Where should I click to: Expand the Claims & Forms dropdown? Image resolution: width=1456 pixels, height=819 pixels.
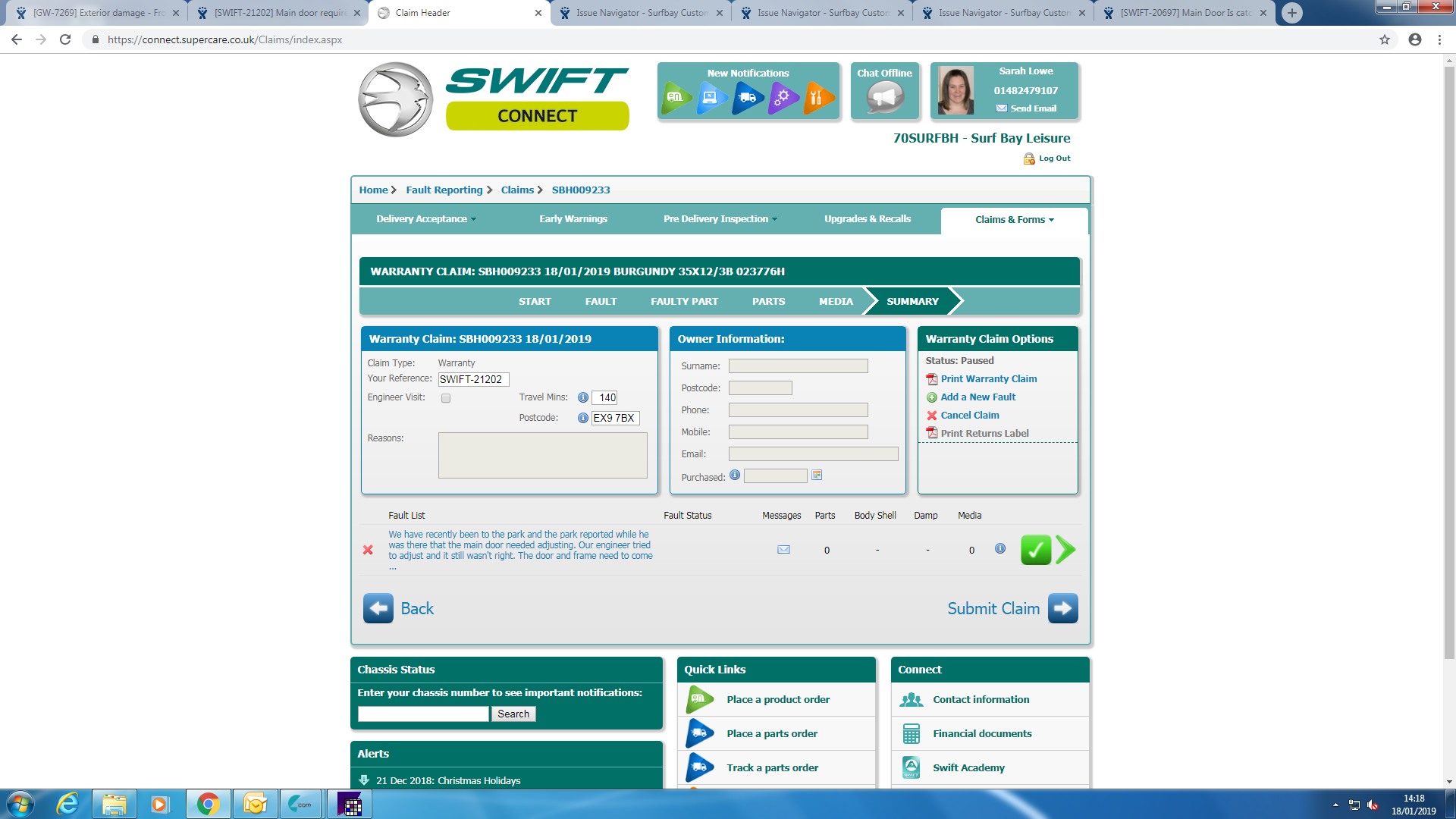coord(1014,220)
